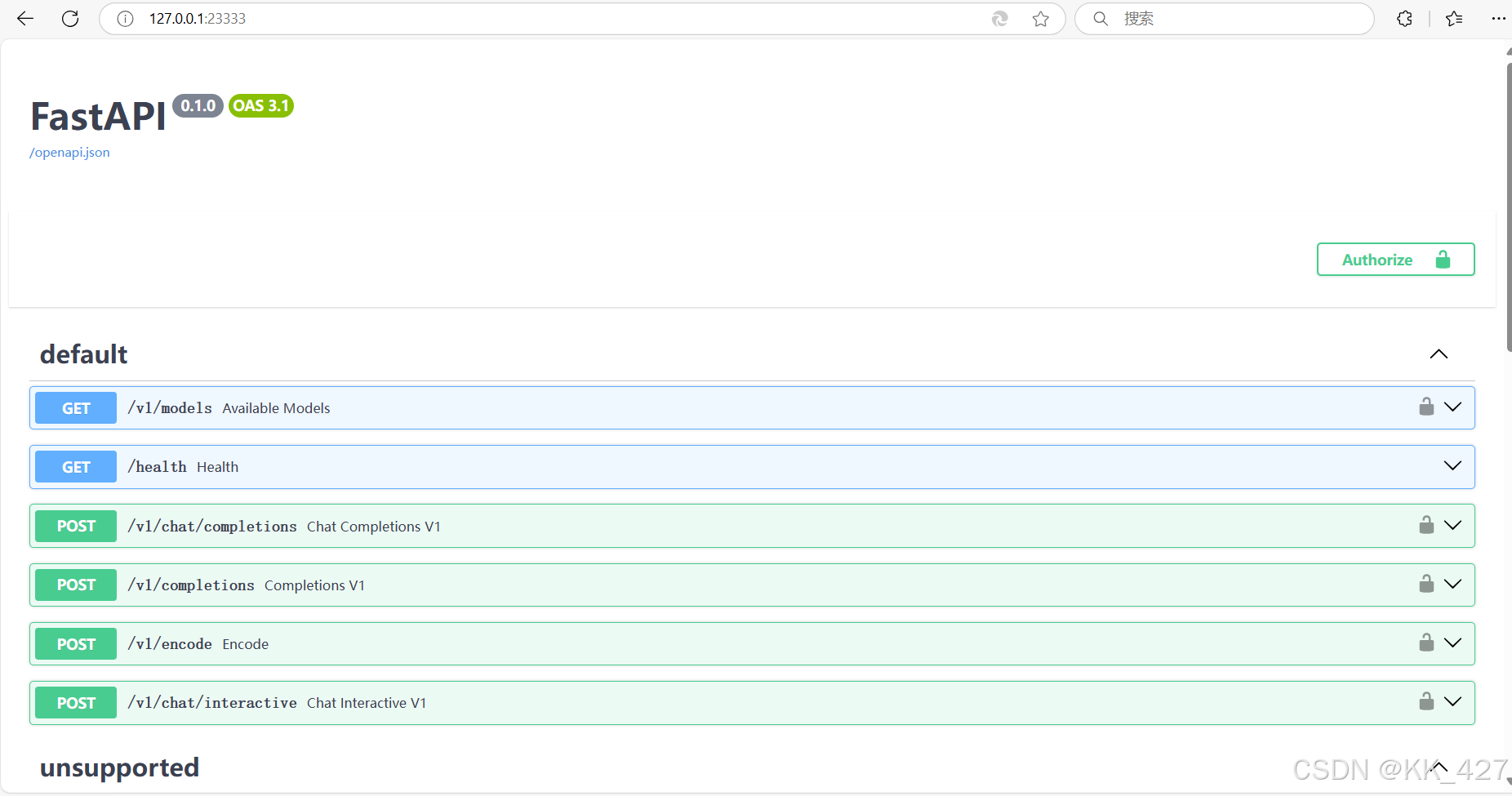Click the "Chat Completions V1" description
The height and width of the screenshot is (796, 1512).
click(x=374, y=527)
